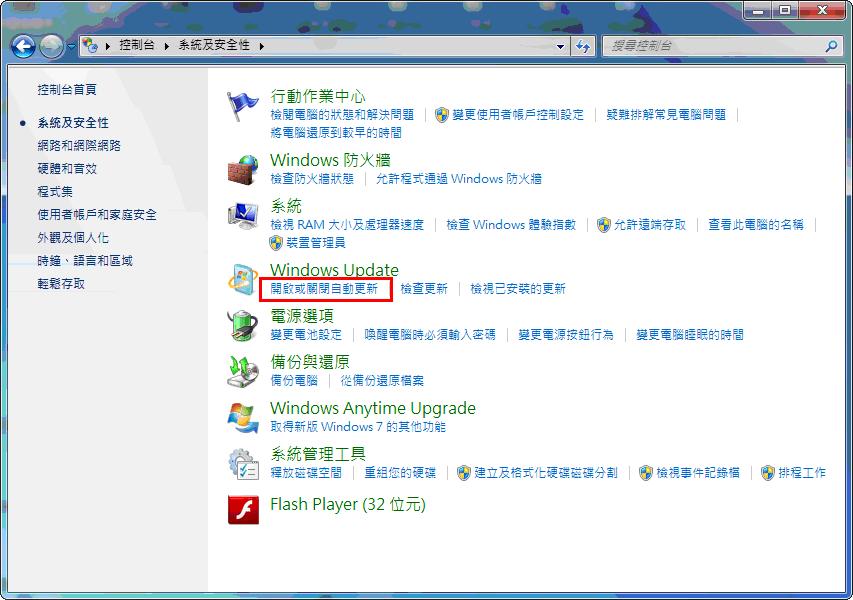Go to 外觀及個人化 in sidebar

point(73,238)
